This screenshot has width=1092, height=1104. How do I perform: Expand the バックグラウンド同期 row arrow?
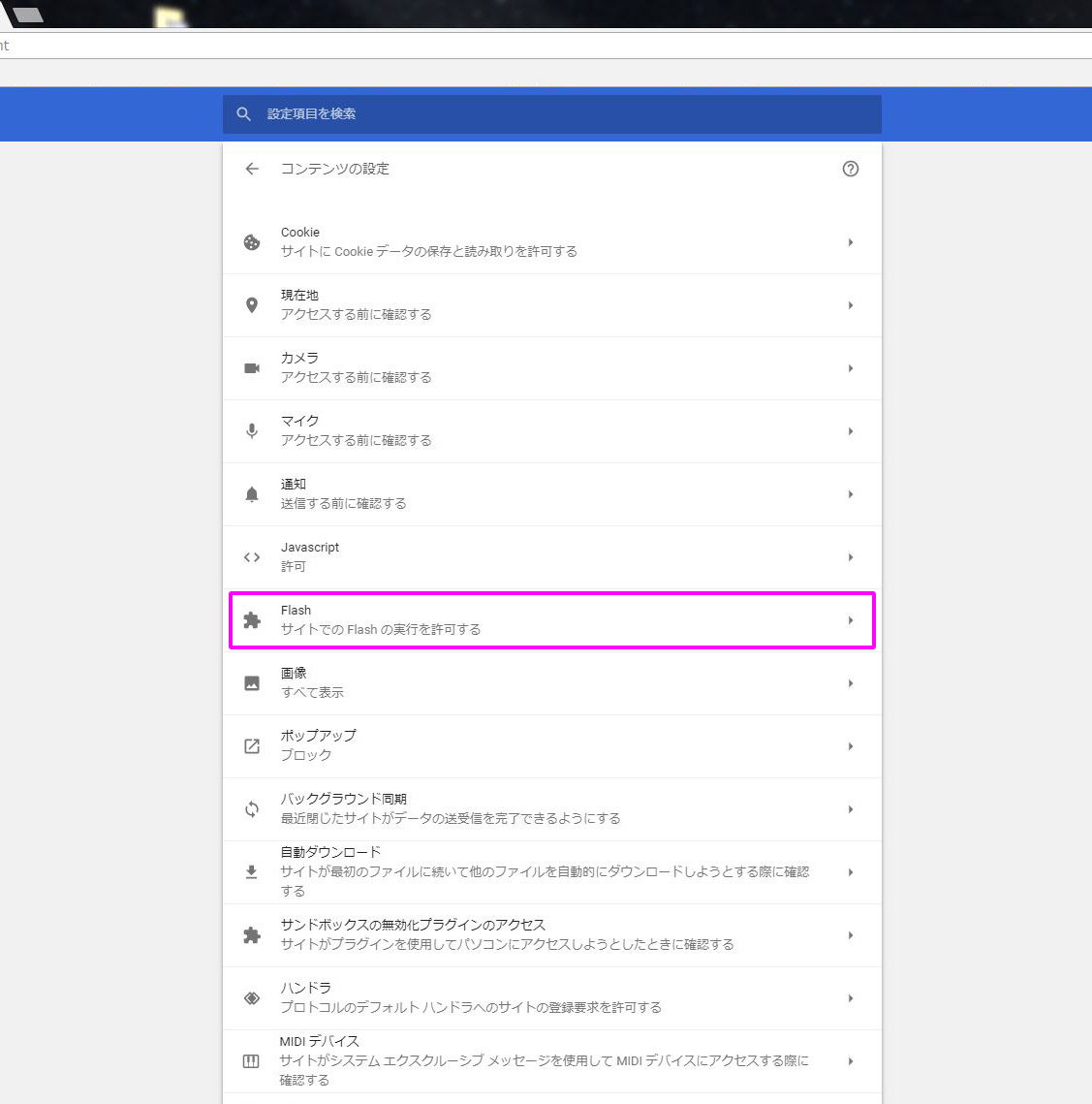coord(851,809)
